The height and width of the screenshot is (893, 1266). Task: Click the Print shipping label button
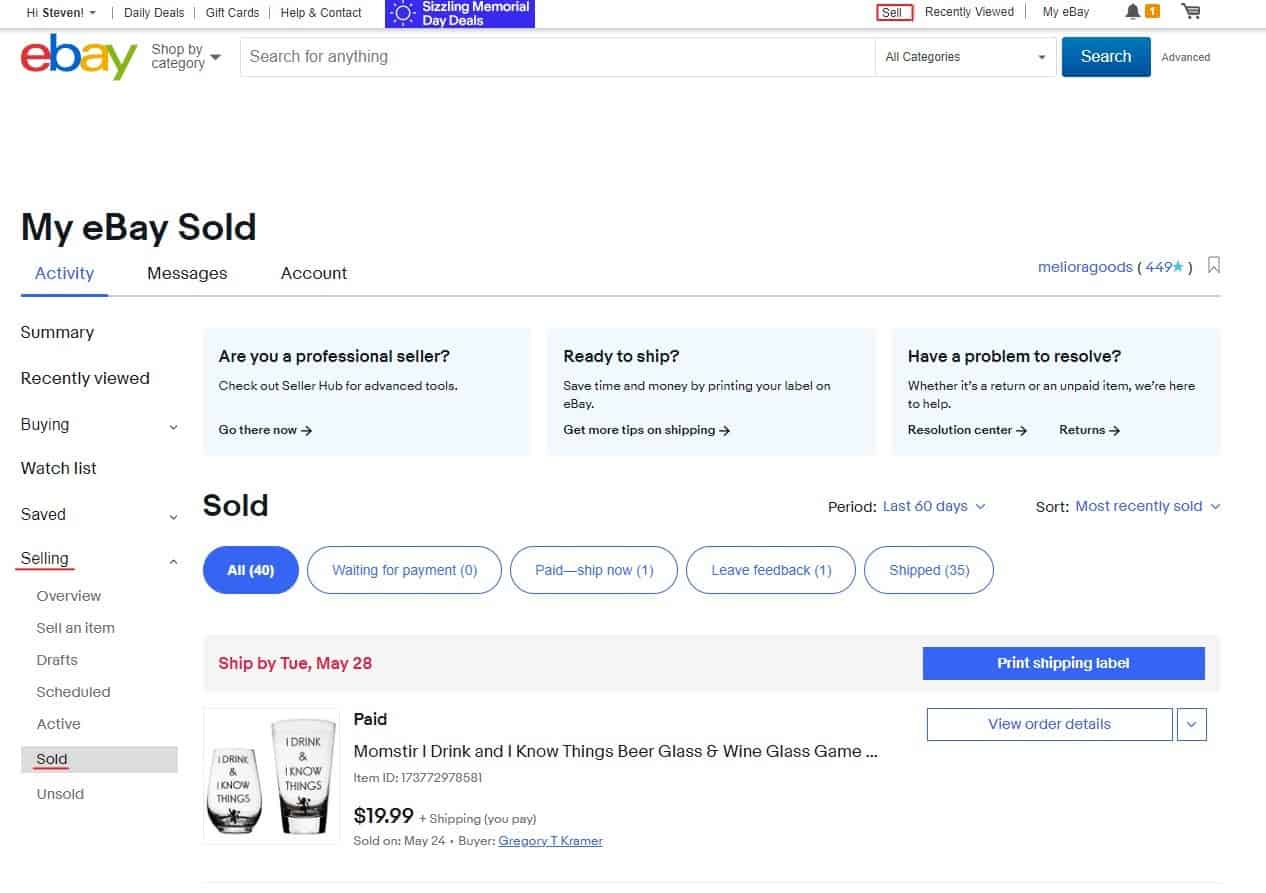point(1063,663)
